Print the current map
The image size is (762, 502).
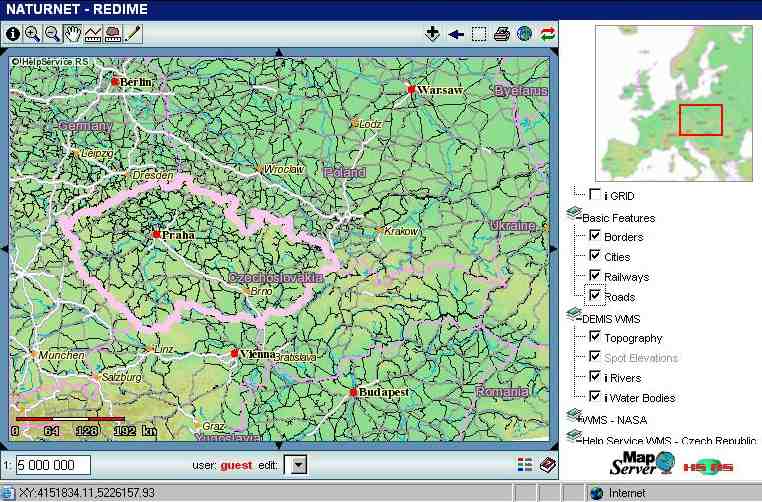pos(502,34)
